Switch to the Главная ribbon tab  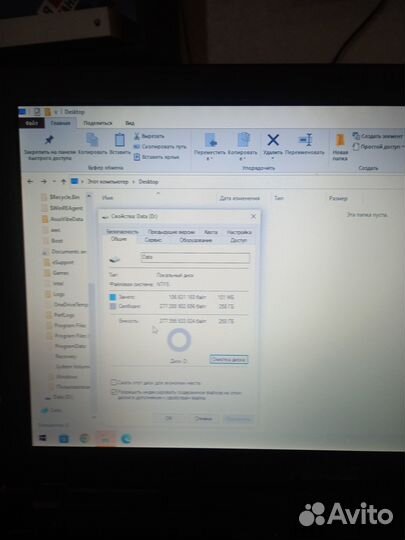click(x=60, y=123)
